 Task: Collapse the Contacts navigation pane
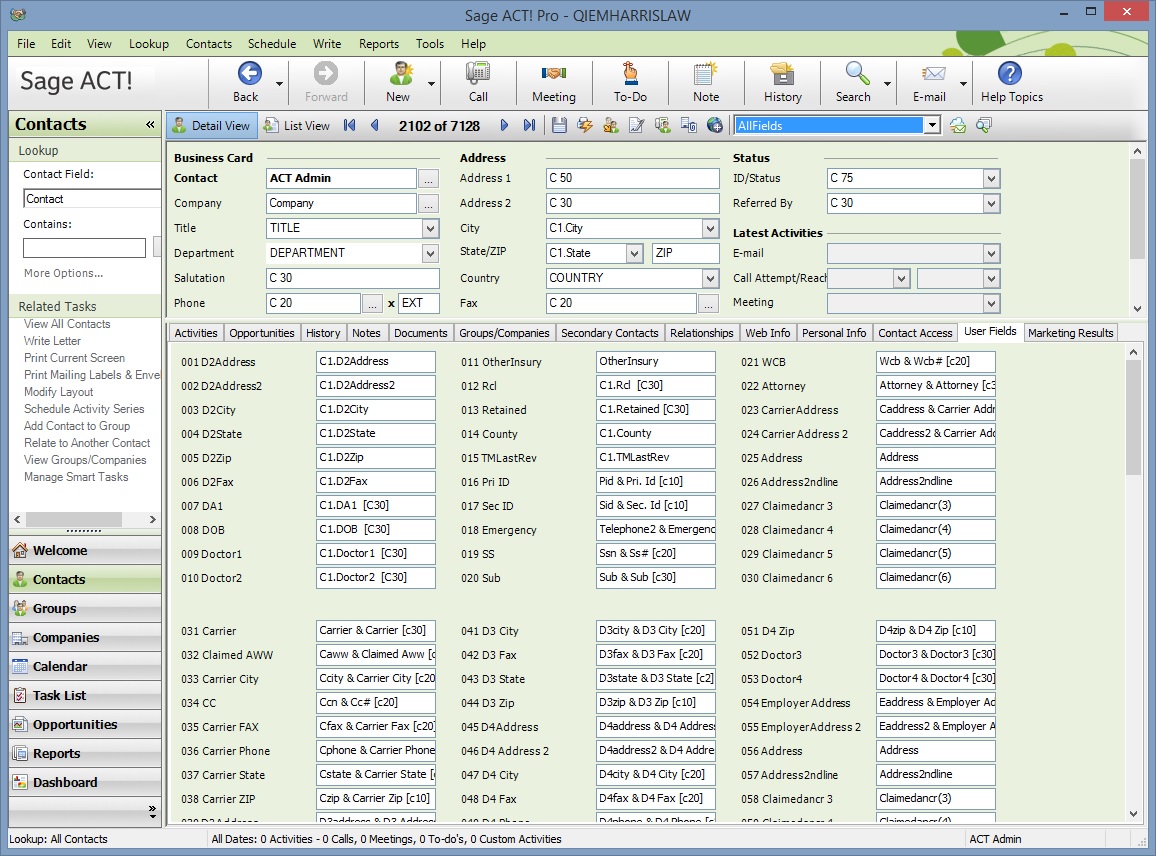pyautogui.click(x=150, y=125)
